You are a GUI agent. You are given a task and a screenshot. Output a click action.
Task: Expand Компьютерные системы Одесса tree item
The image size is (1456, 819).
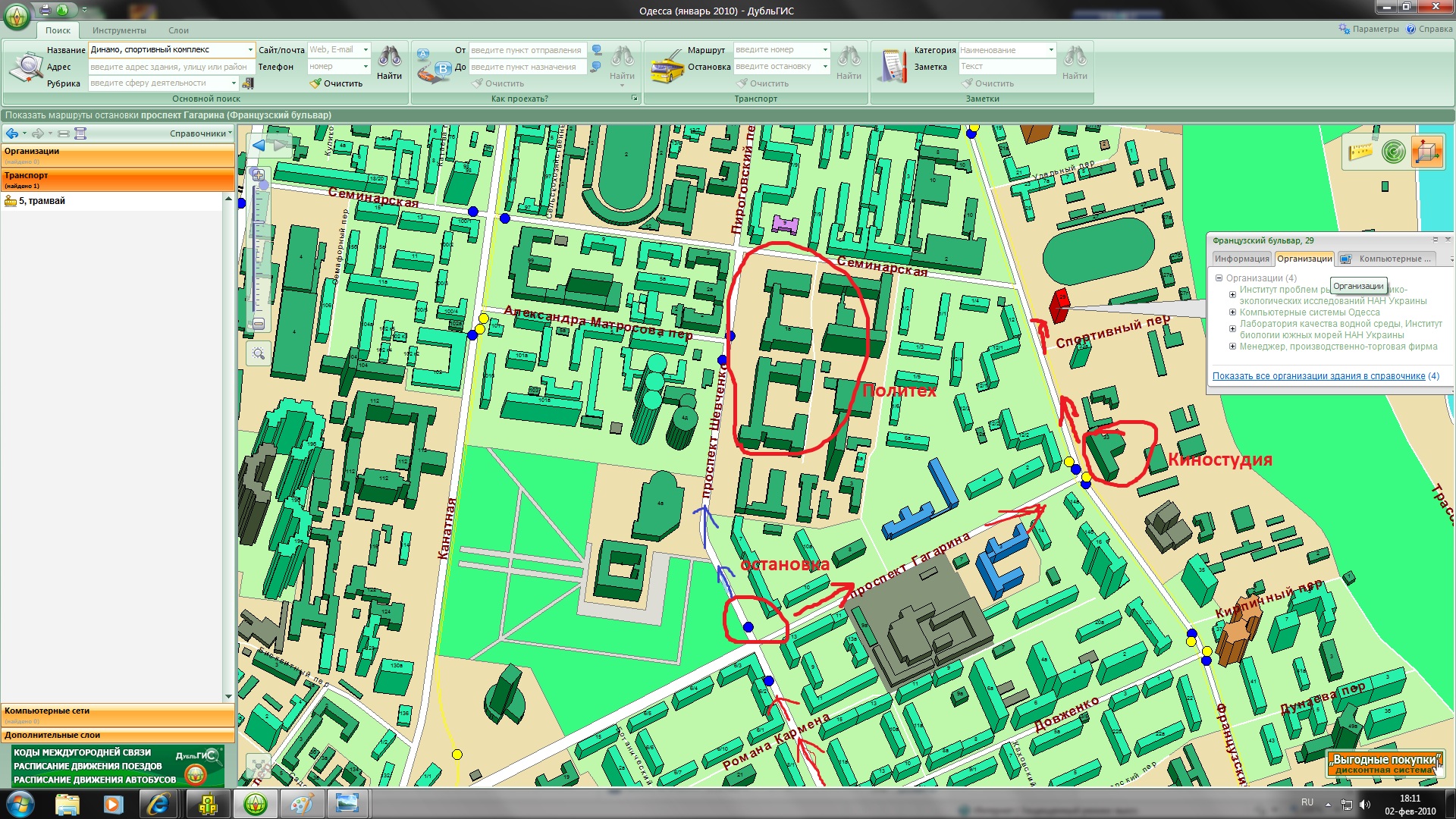1232,312
